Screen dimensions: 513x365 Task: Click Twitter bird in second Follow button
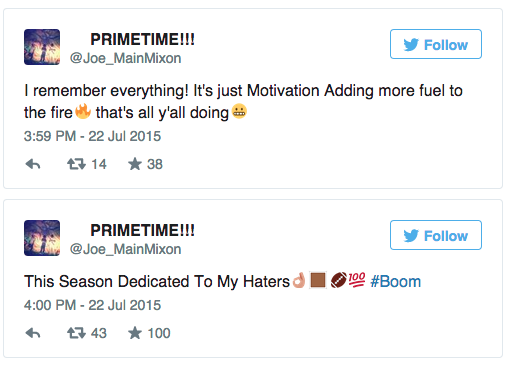click(x=411, y=236)
